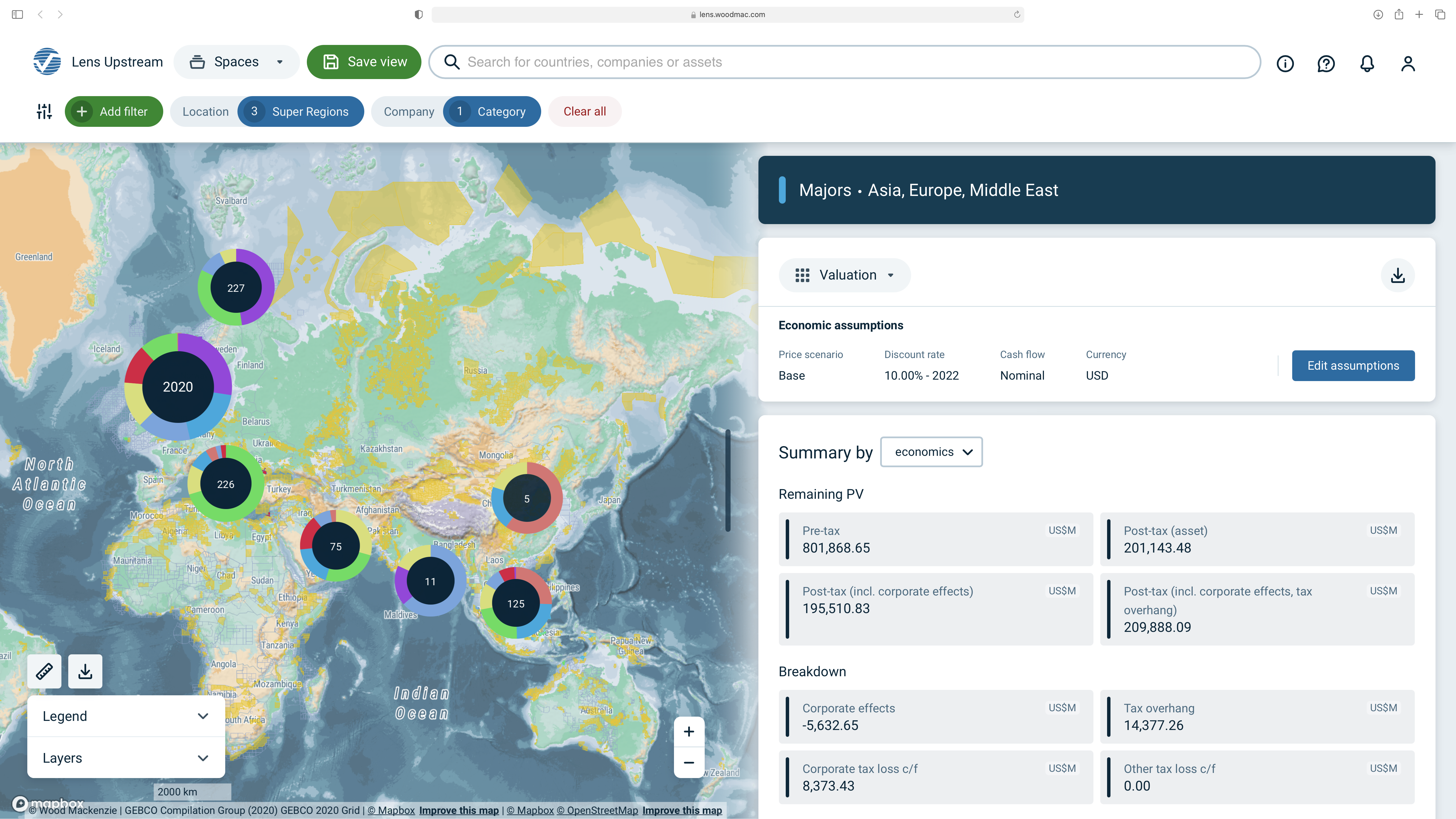Open the info icon in header

click(x=1285, y=63)
